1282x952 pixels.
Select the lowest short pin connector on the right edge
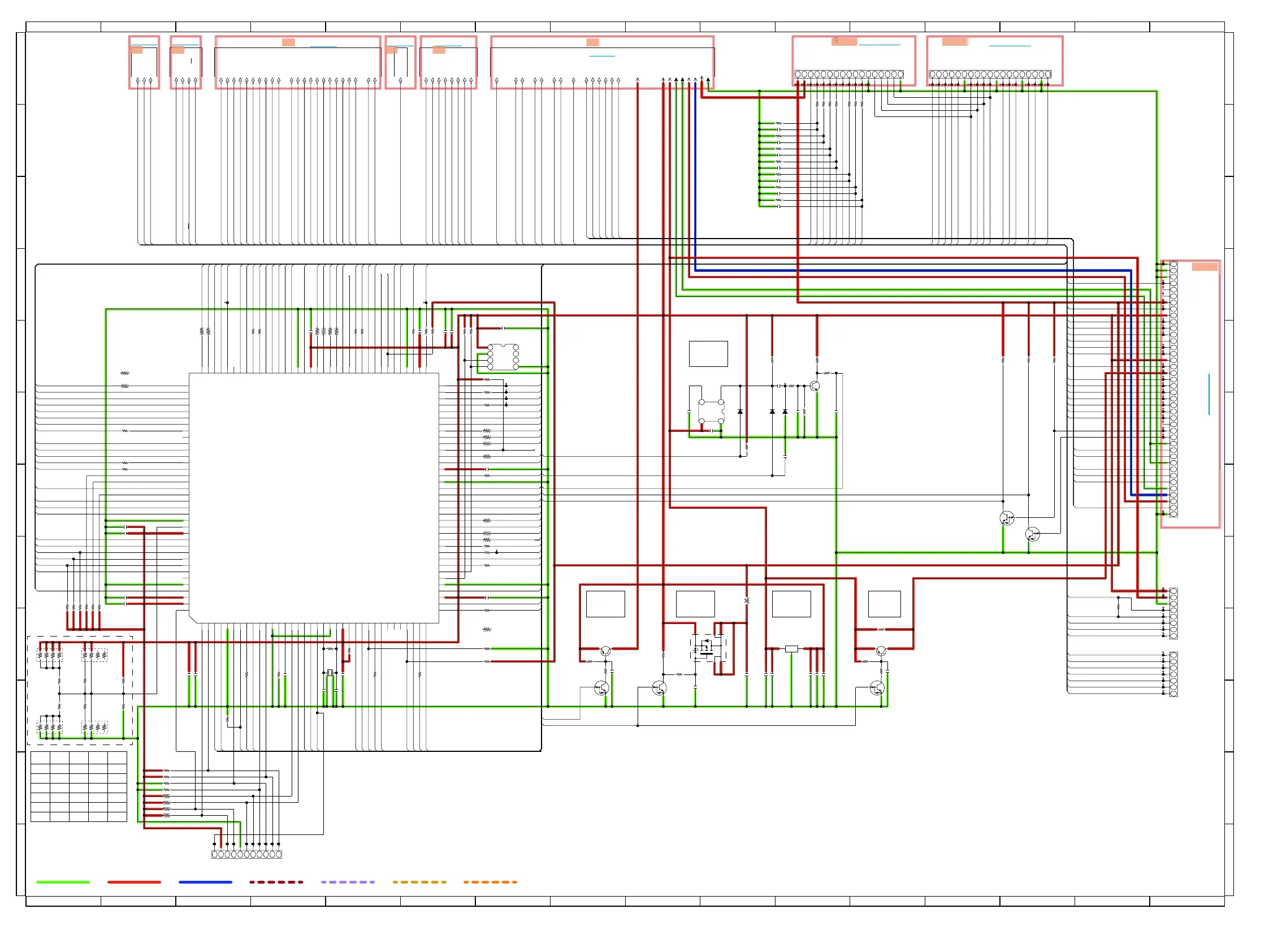pyautogui.click(x=1173, y=674)
